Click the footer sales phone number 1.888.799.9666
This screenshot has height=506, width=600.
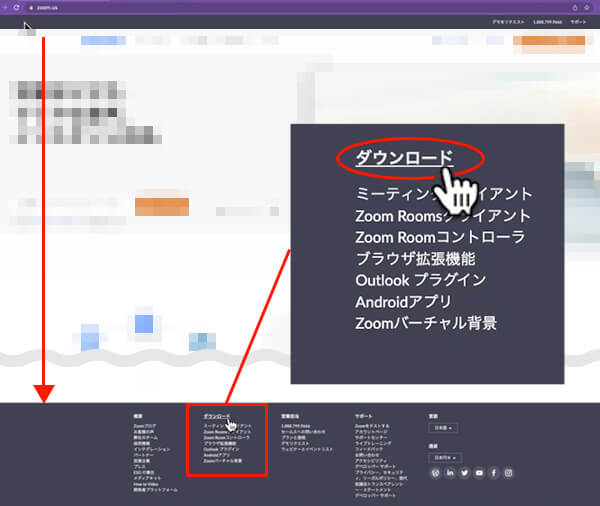click(x=296, y=426)
